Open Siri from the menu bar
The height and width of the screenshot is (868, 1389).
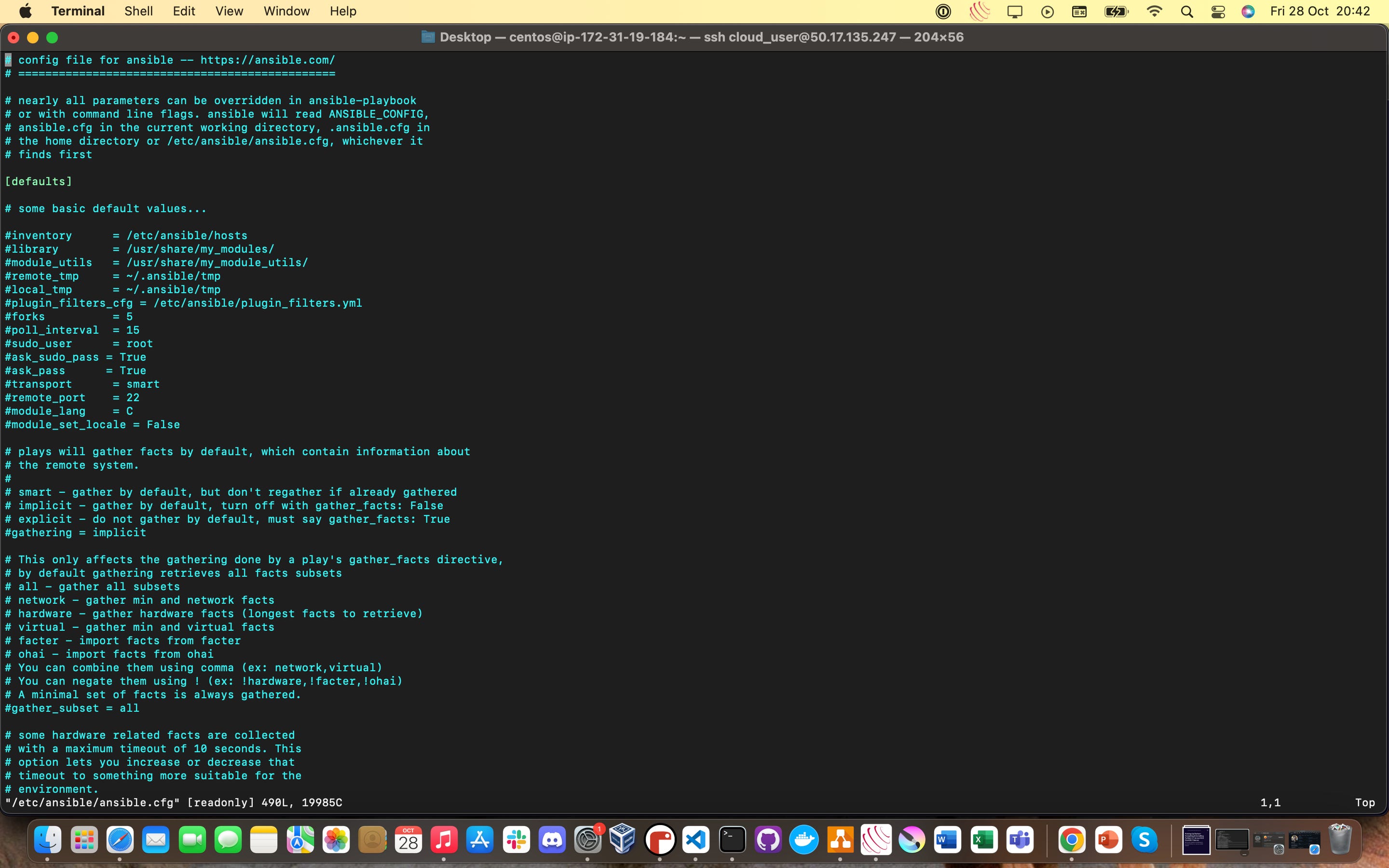[1248, 12]
